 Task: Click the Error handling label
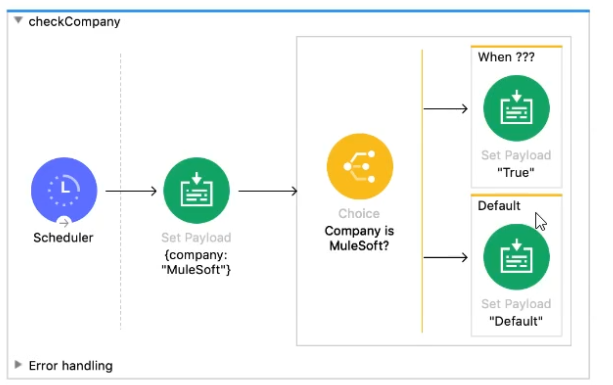coord(71,366)
